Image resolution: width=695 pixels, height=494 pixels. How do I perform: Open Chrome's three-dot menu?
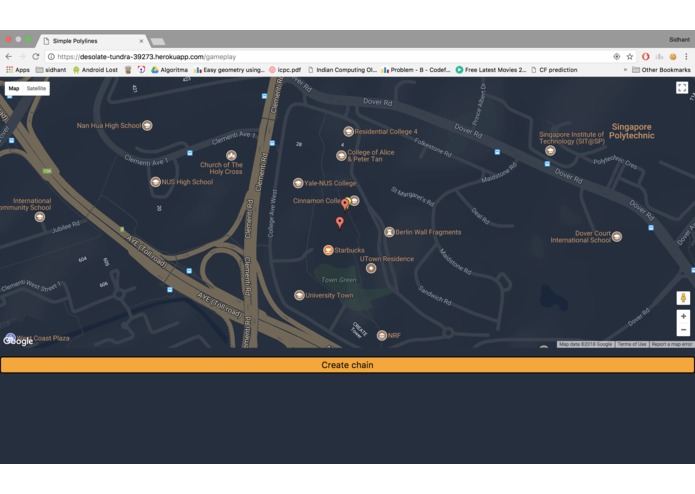pos(686,56)
